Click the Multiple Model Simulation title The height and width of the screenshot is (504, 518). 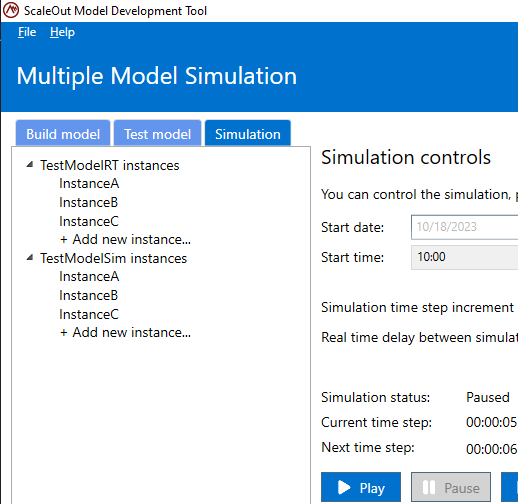pyautogui.click(x=157, y=76)
